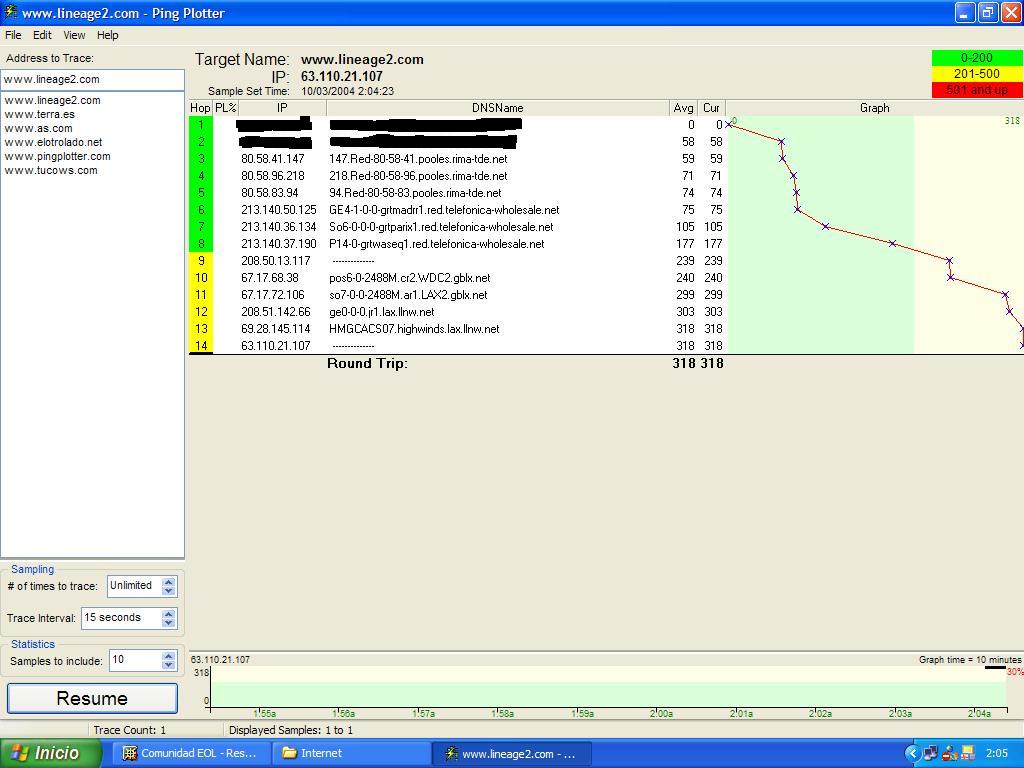Select www.tucows.com in the address list
1024x768 pixels.
[x=51, y=170]
